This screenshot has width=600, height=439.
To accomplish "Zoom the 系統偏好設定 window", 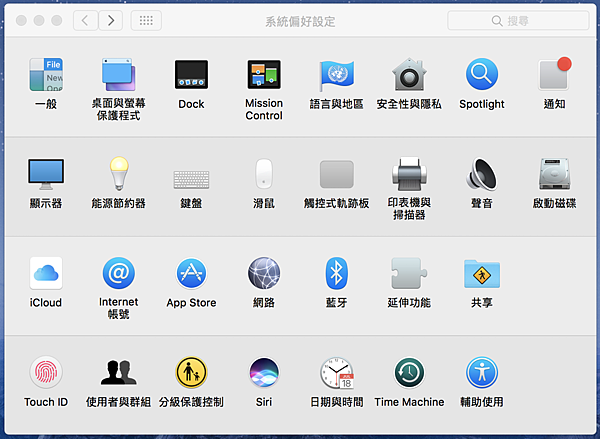I will pyautogui.click(x=57, y=20).
